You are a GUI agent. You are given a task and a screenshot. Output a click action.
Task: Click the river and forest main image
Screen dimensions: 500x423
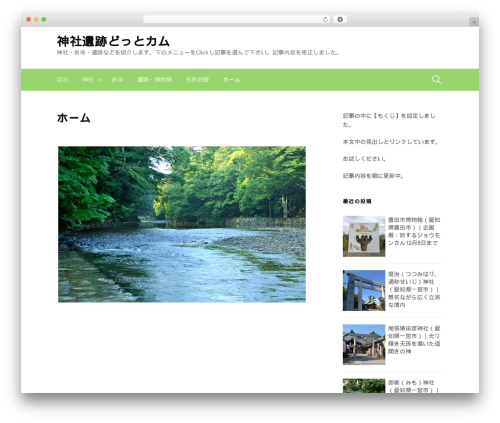(x=182, y=224)
